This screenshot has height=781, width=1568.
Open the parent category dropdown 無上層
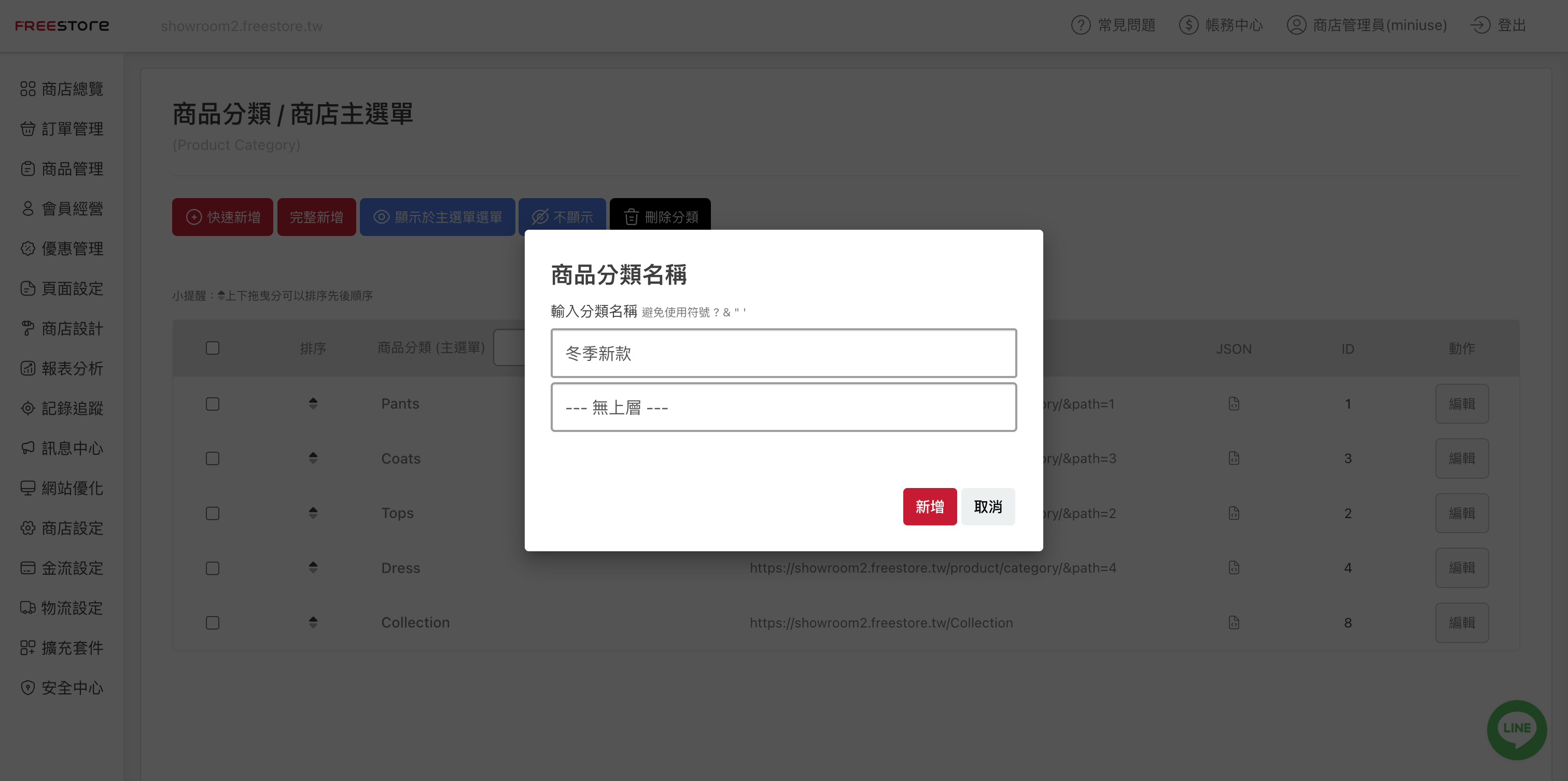click(x=783, y=407)
